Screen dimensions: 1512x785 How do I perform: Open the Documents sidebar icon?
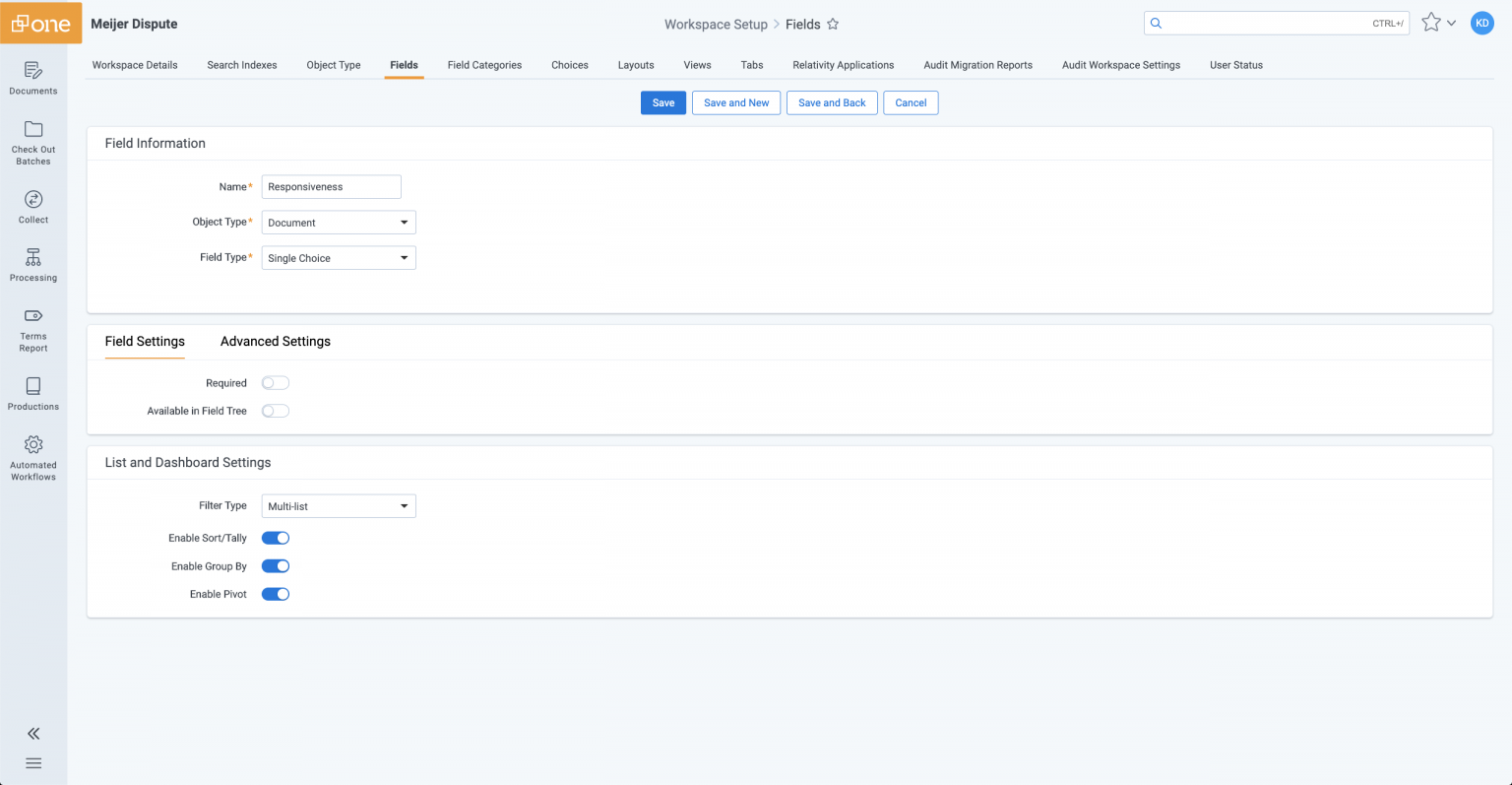point(32,78)
